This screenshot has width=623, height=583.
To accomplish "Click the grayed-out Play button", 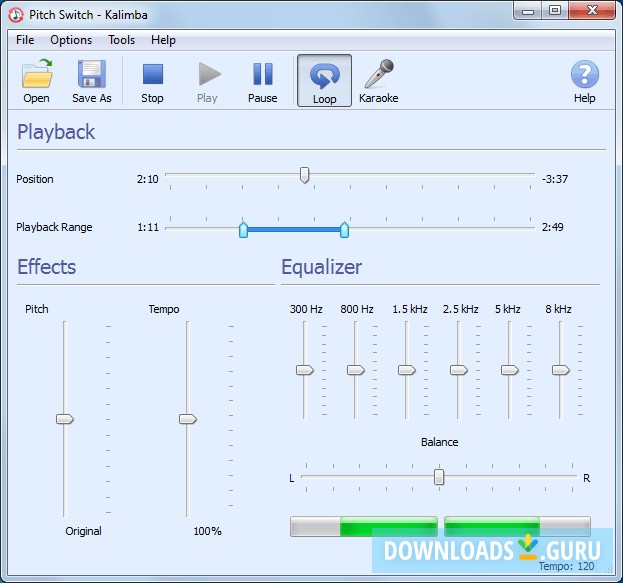I will click(x=208, y=81).
